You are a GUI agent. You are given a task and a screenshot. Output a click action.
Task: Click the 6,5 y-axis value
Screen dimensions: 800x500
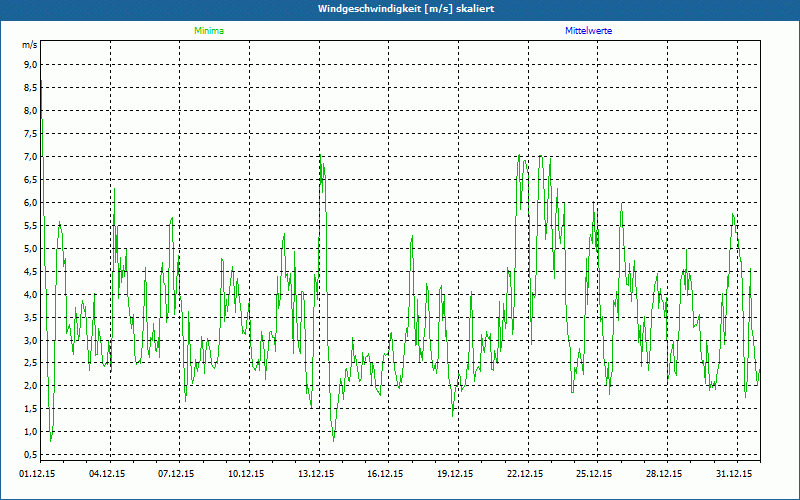click(31, 180)
